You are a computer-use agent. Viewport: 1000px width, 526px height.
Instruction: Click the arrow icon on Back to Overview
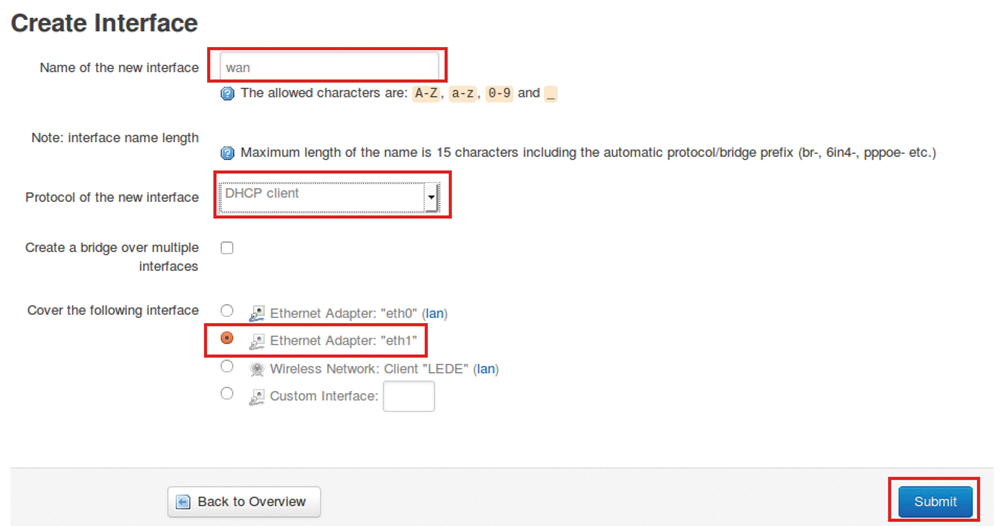(x=183, y=502)
